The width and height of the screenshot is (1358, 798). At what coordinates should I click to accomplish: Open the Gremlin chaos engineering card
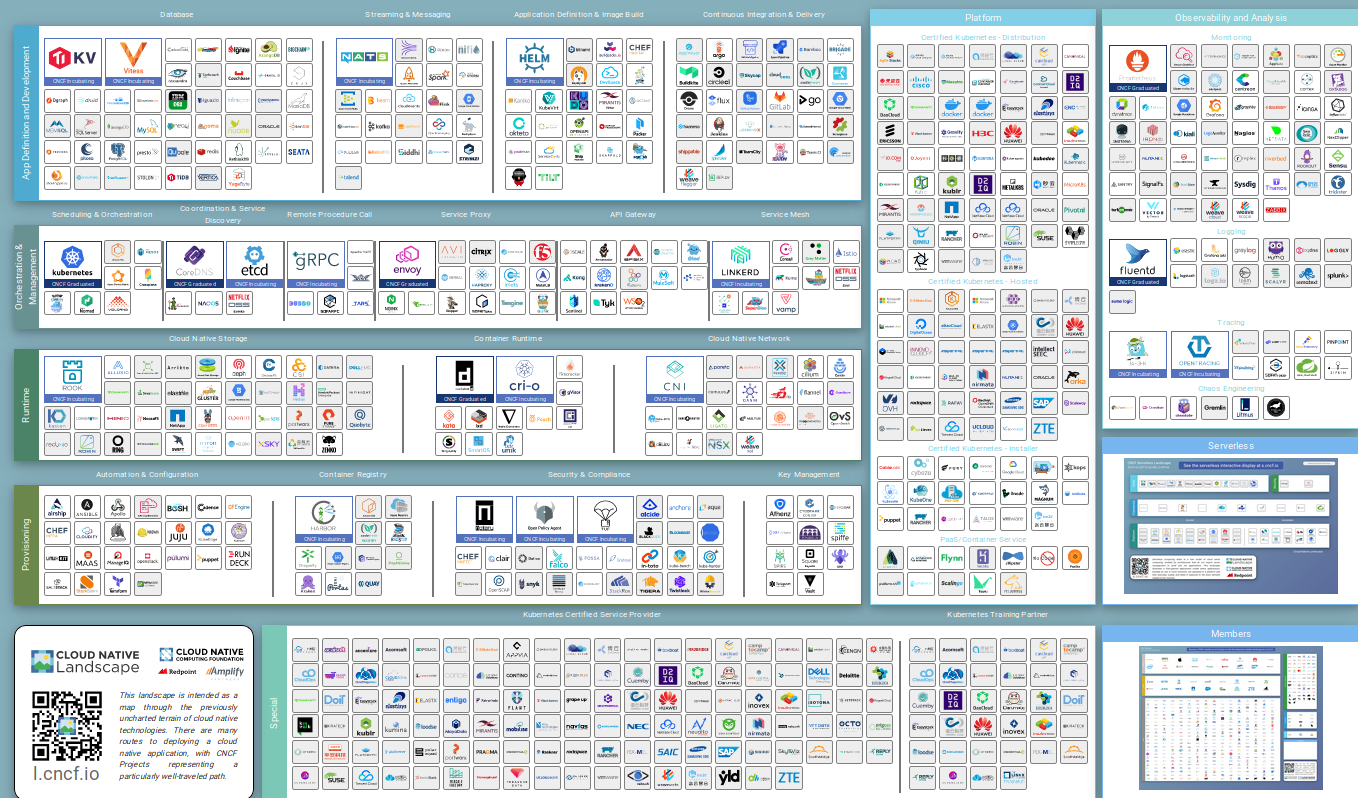1214,407
